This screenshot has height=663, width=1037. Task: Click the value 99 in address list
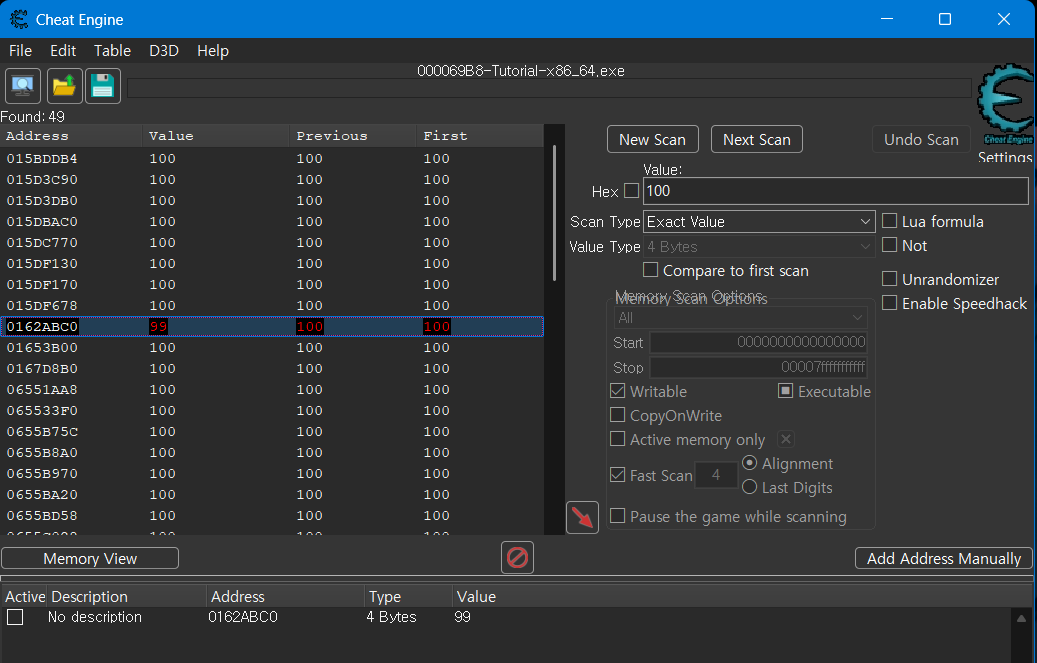click(462, 617)
